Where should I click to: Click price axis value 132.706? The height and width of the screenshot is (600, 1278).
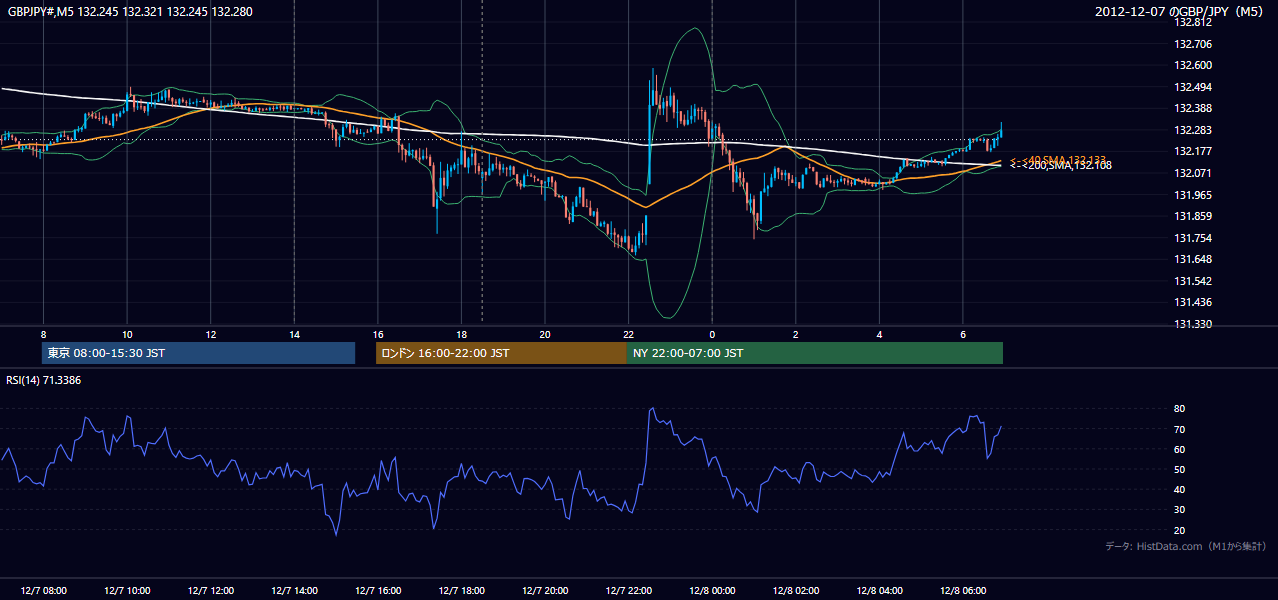(1193, 44)
